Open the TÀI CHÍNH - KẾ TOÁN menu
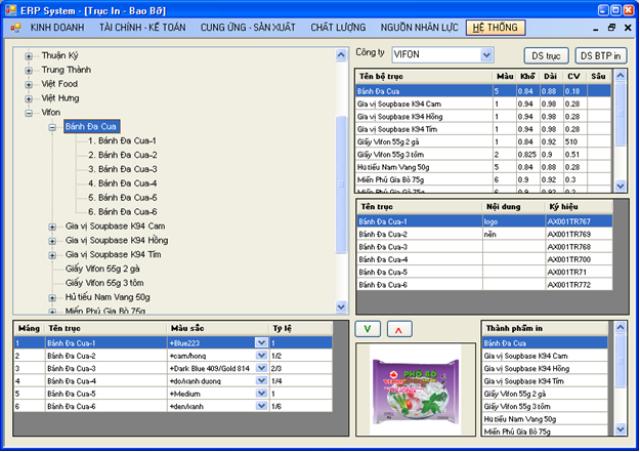The height and width of the screenshot is (452, 640). pyautogui.click(x=142, y=27)
